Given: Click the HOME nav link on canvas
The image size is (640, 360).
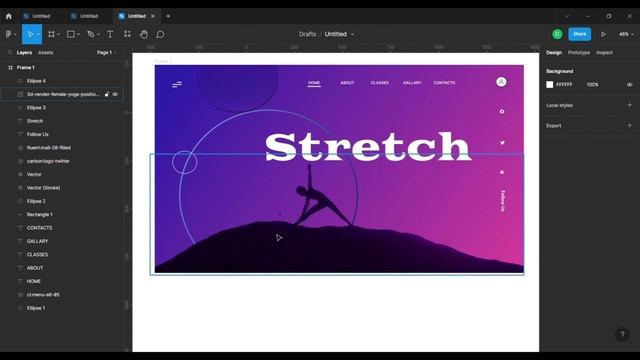Looking at the screenshot, I should (x=314, y=83).
